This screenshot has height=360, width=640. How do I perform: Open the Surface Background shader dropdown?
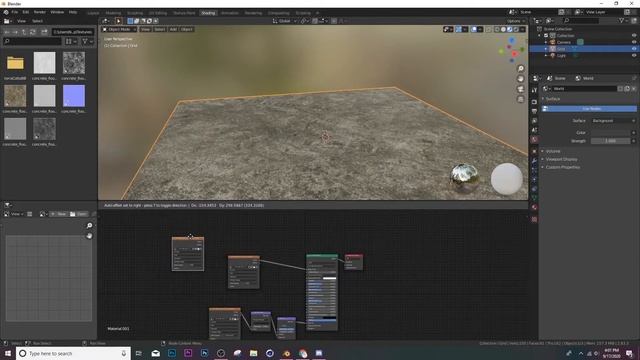[x=613, y=121]
